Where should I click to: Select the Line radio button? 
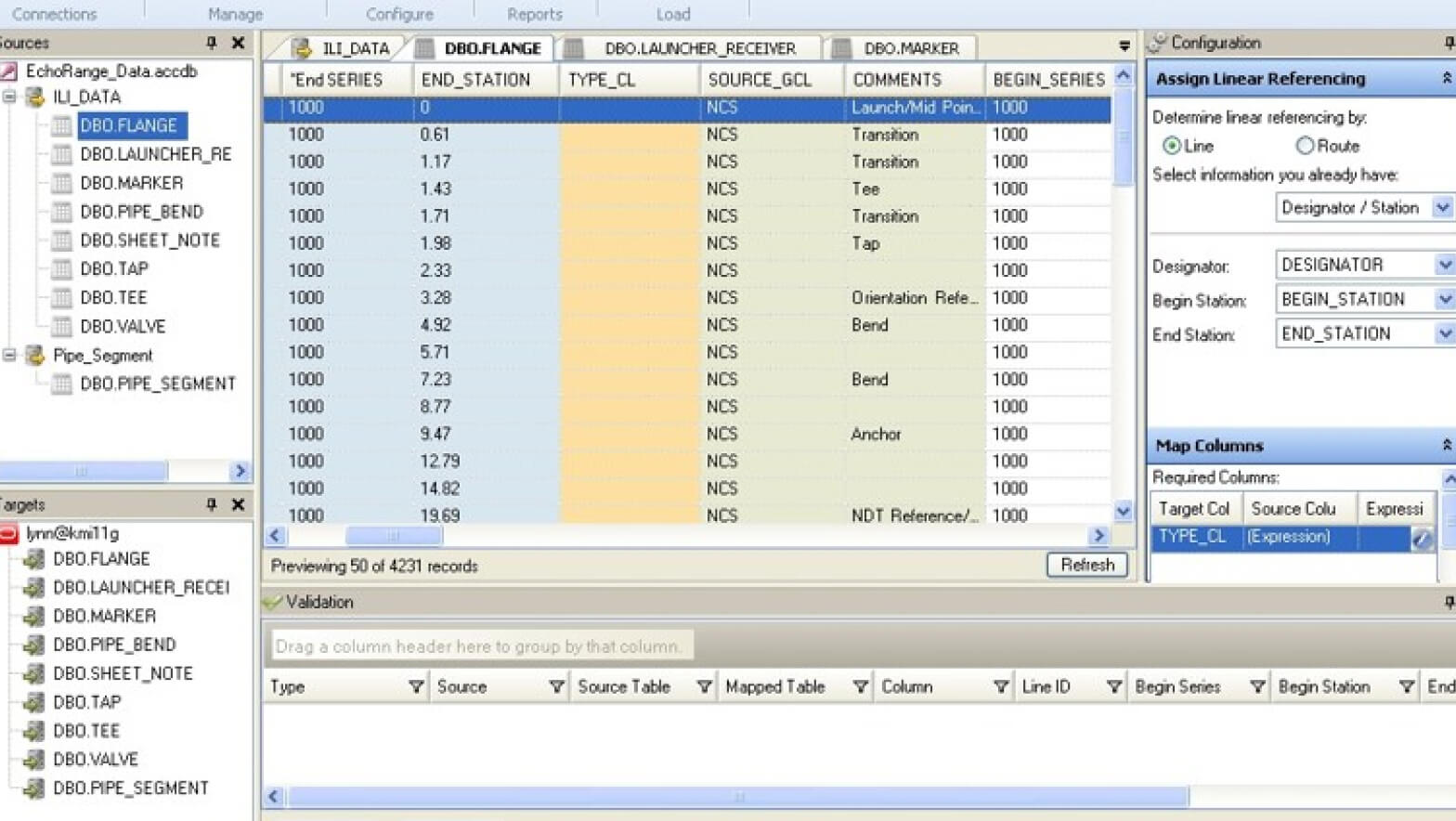1172,146
